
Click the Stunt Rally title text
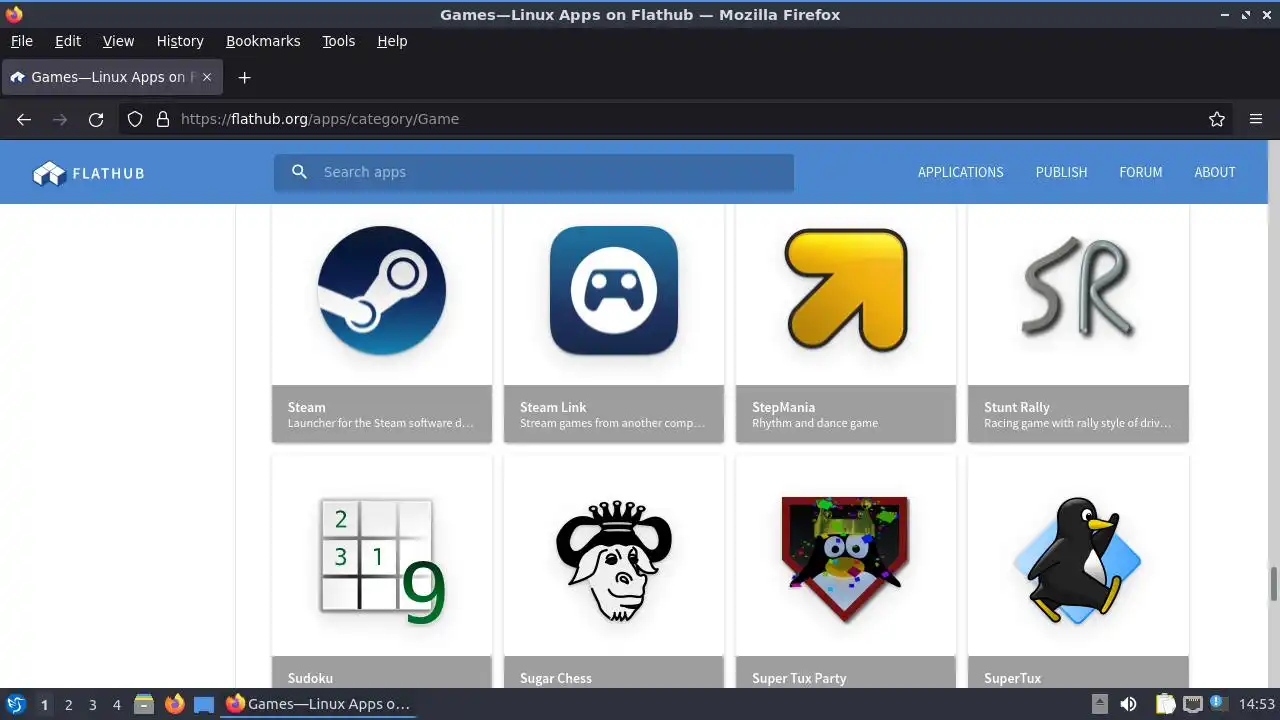[x=1016, y=407]
